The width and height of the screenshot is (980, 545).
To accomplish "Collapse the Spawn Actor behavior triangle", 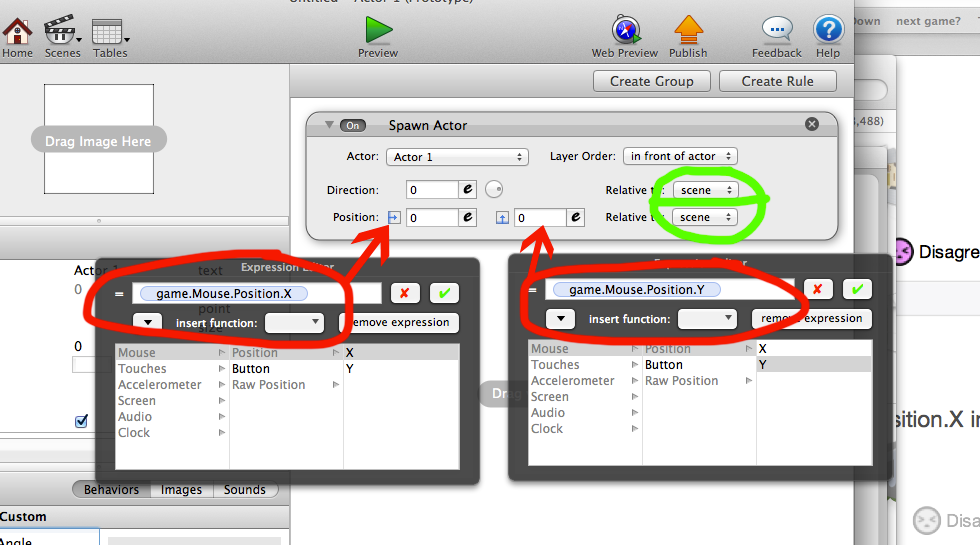I will [x=328, y=125].
